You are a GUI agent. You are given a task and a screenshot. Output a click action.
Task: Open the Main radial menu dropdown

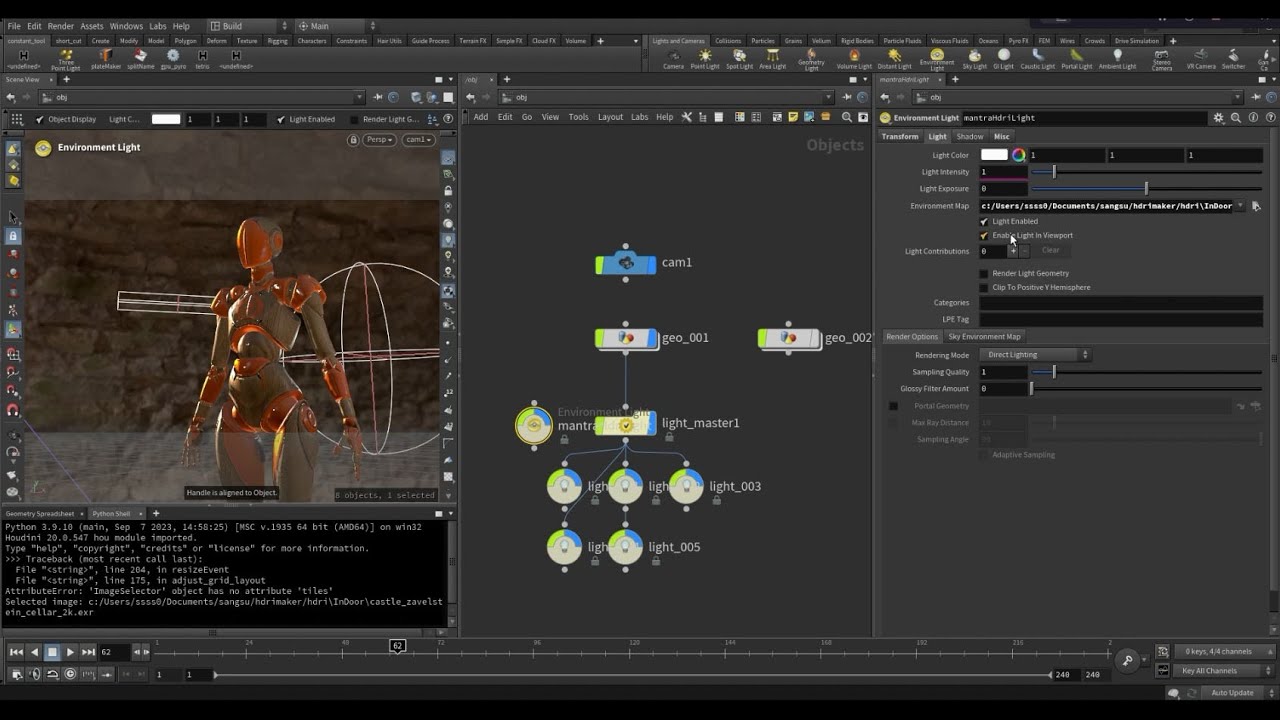(x=337, y=26)
